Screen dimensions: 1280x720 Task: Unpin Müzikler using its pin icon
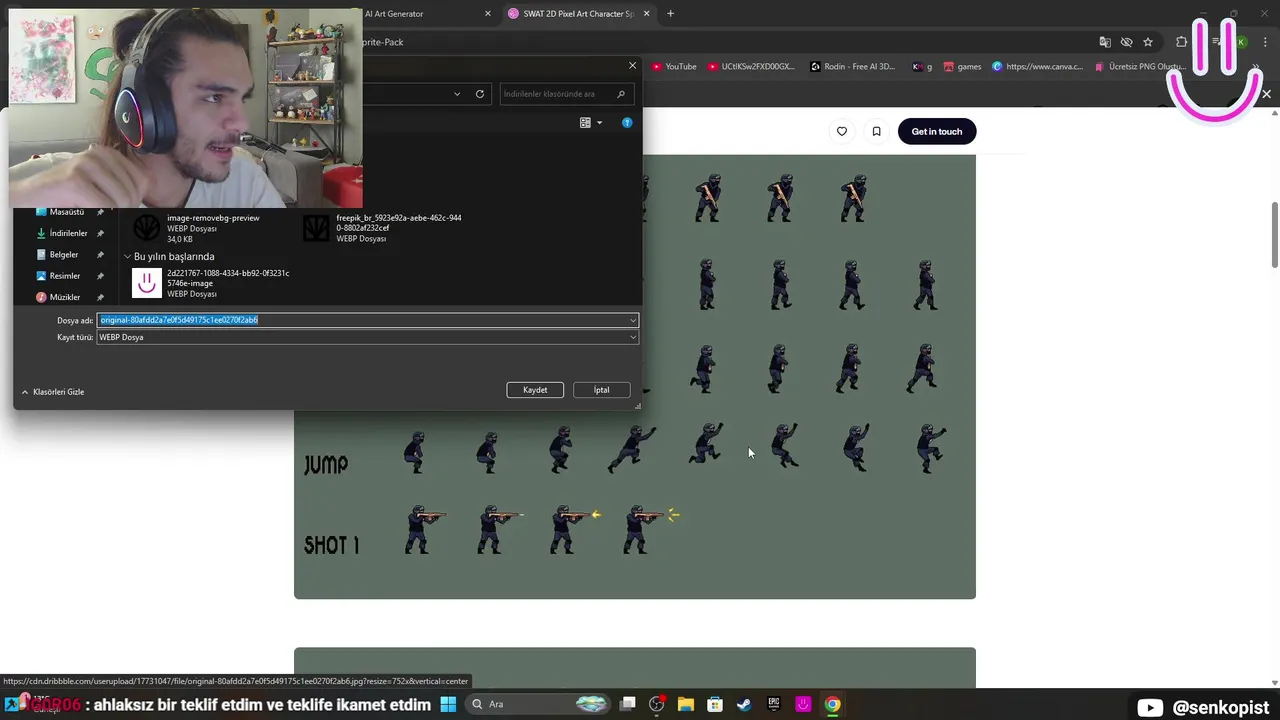pos(100,297)
